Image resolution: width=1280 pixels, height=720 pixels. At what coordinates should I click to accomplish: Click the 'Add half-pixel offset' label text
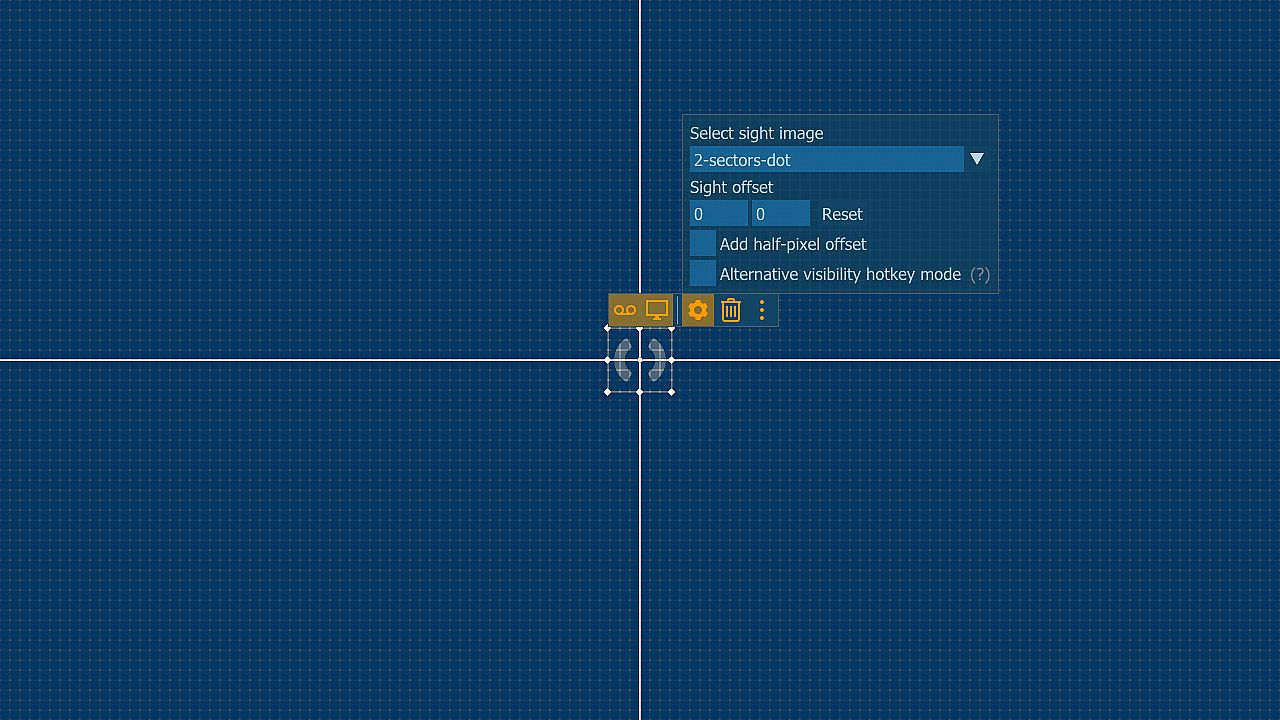tap(793, 244)
